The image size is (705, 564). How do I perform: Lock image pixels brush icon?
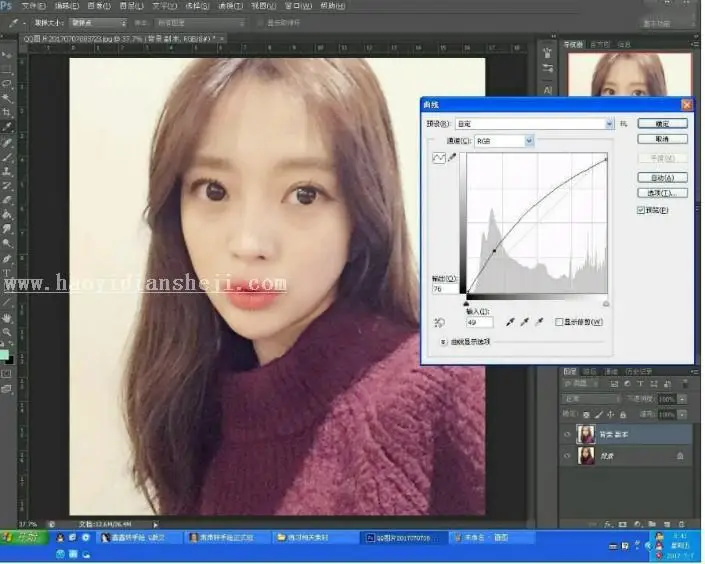coord(598,414)
